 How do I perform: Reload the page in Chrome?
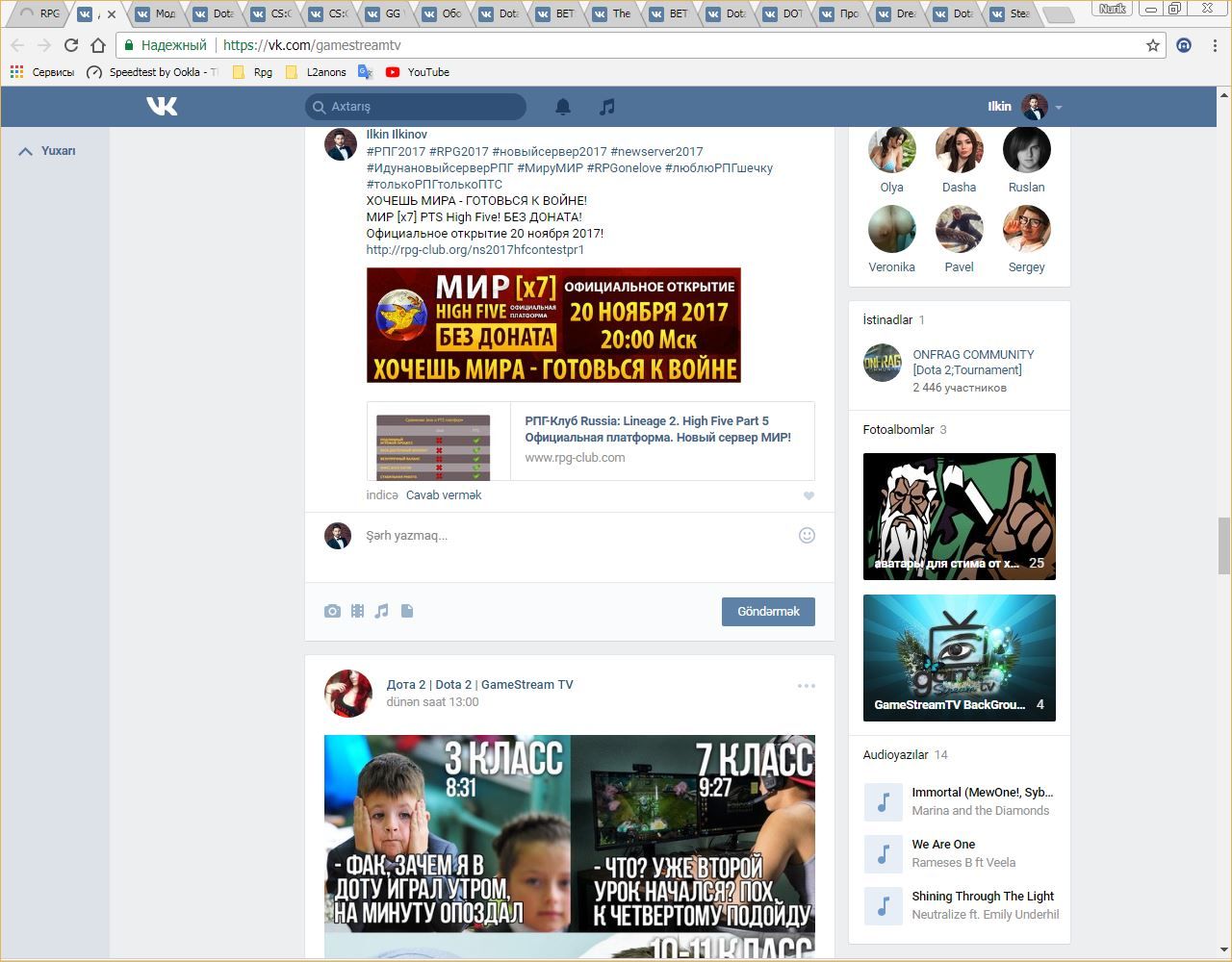click(x=70, y=45)
